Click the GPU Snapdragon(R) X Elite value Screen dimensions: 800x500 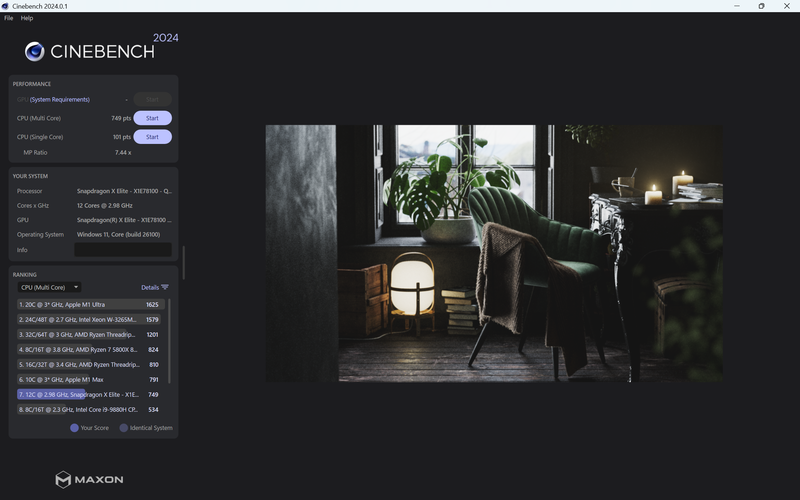tap(124, 220)
